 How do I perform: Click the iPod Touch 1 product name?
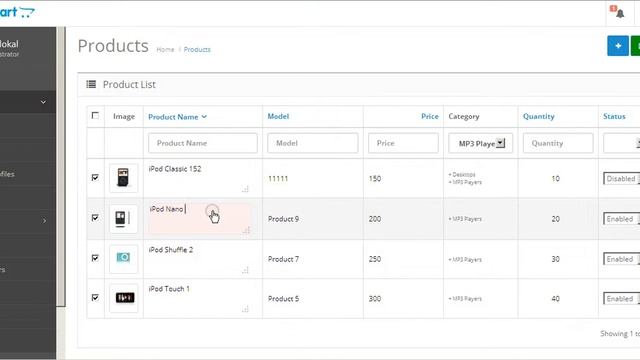[169, 289]
